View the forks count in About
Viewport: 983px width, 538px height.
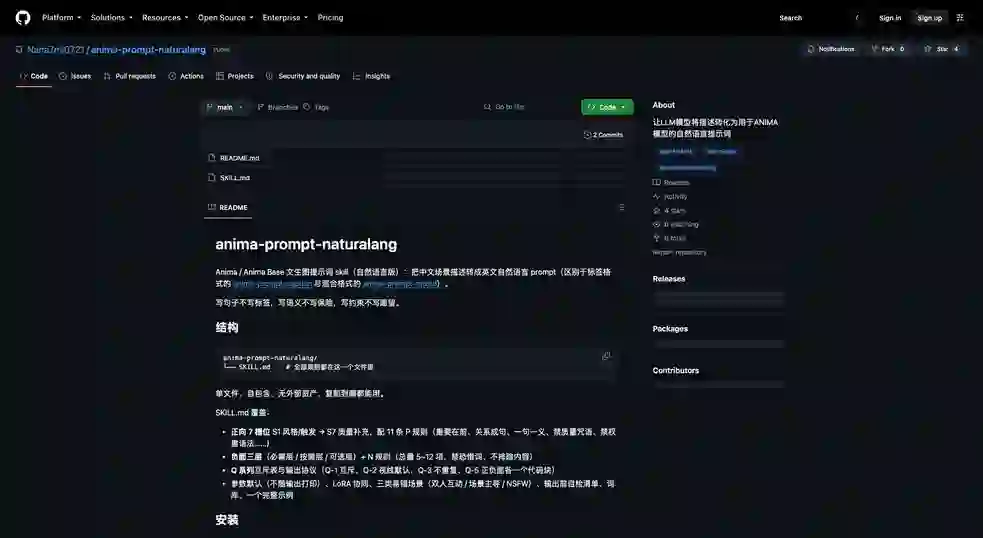[669, 238]
